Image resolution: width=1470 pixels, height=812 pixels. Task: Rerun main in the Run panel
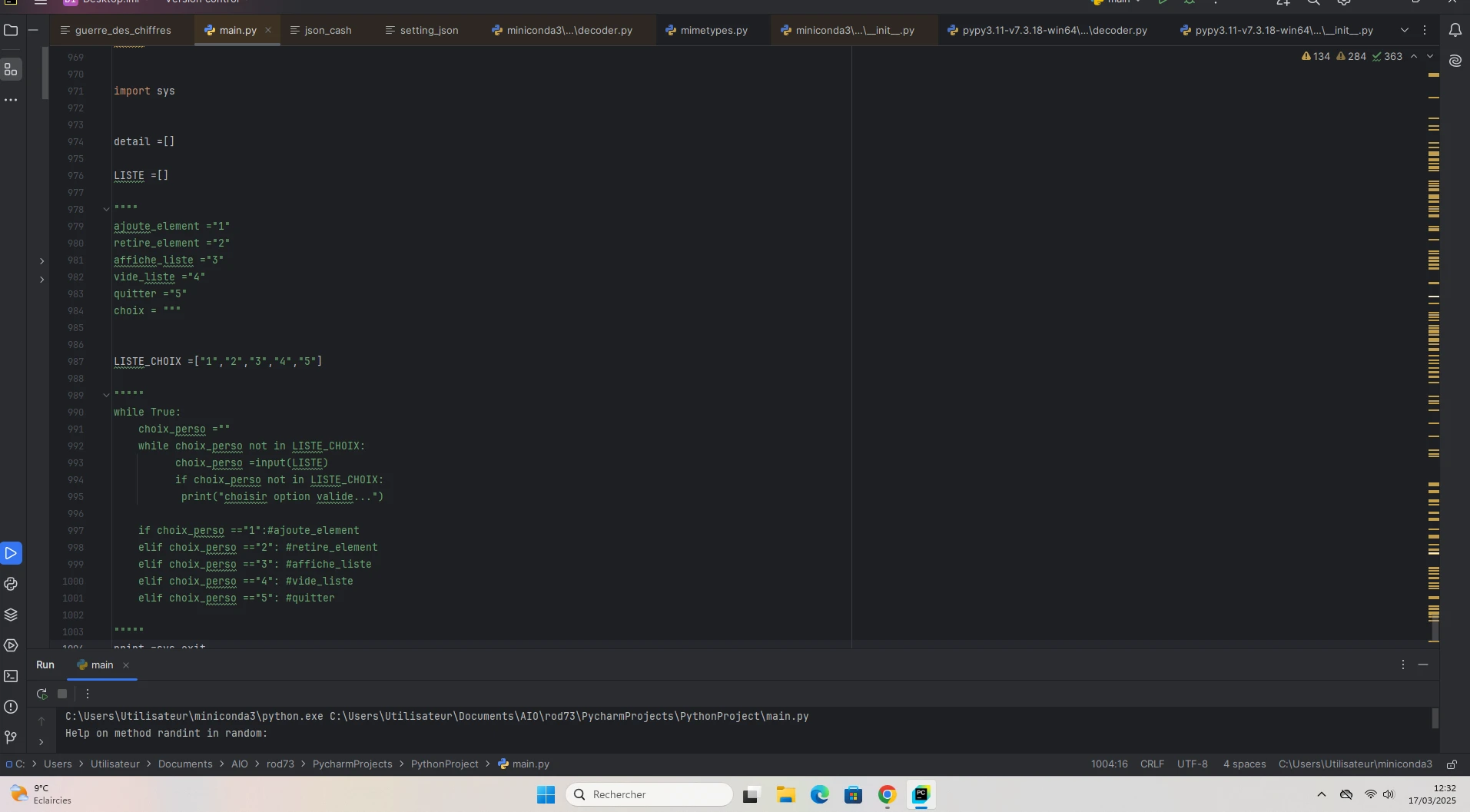(41, 694)
